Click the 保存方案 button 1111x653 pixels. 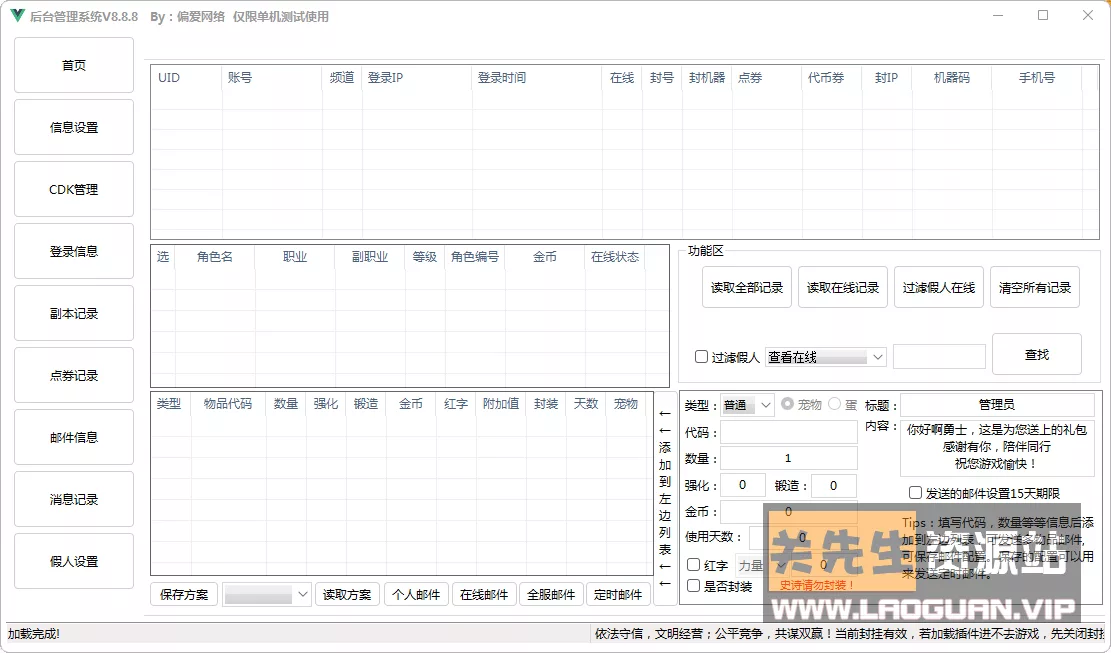pos(183,593)
